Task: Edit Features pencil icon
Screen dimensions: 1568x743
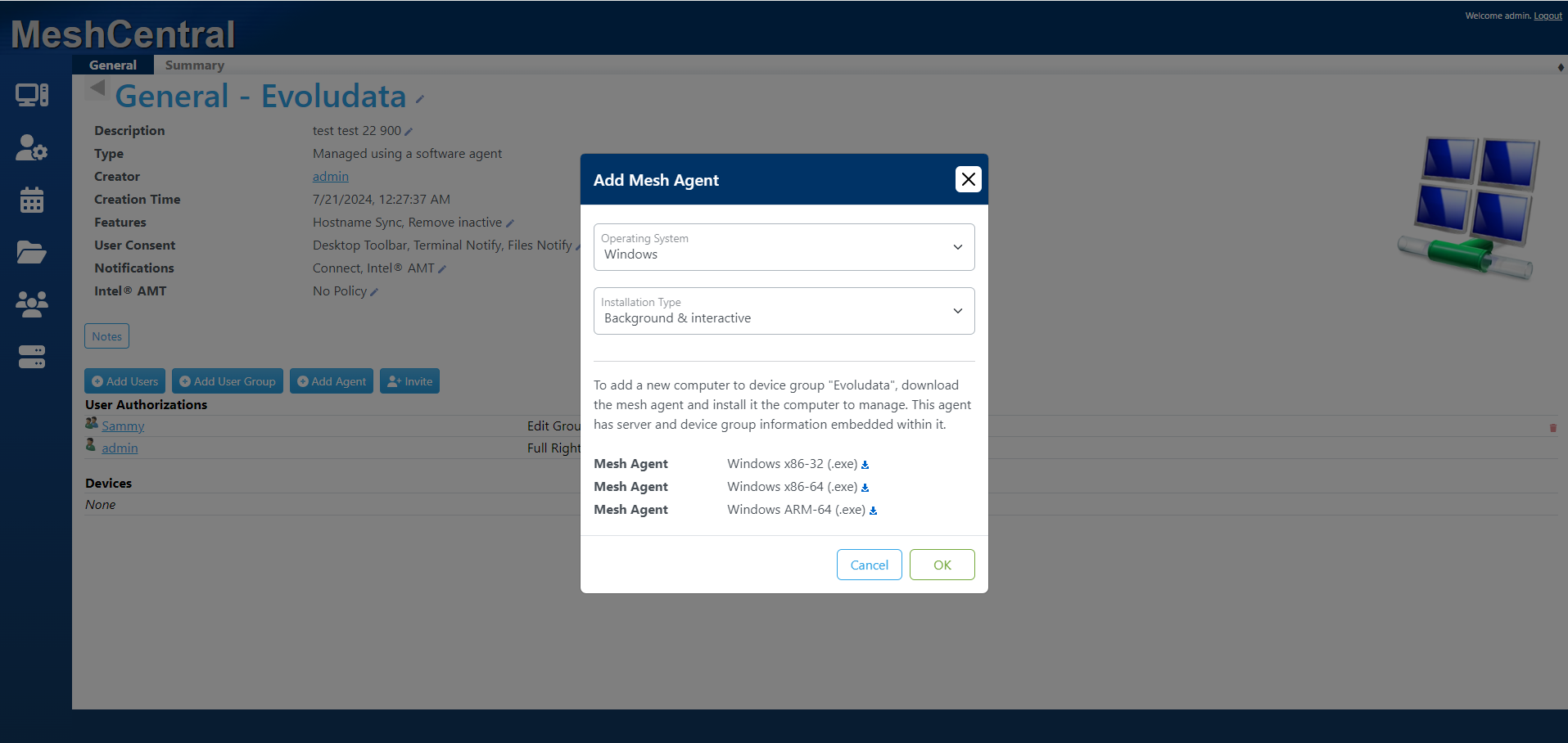Action: point(510,223)
